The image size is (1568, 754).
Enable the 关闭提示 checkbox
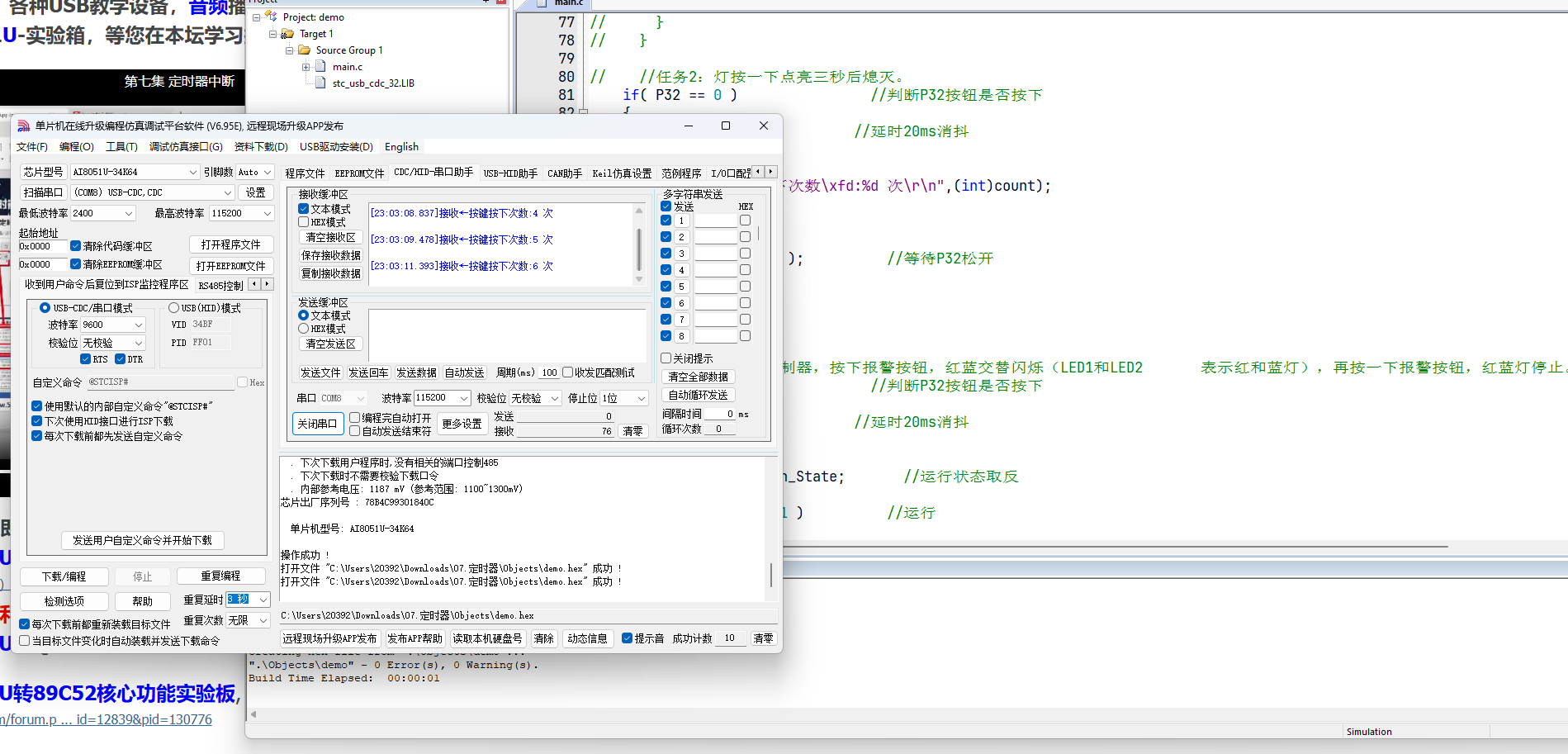pyautogui.click(x=666, y=358)
